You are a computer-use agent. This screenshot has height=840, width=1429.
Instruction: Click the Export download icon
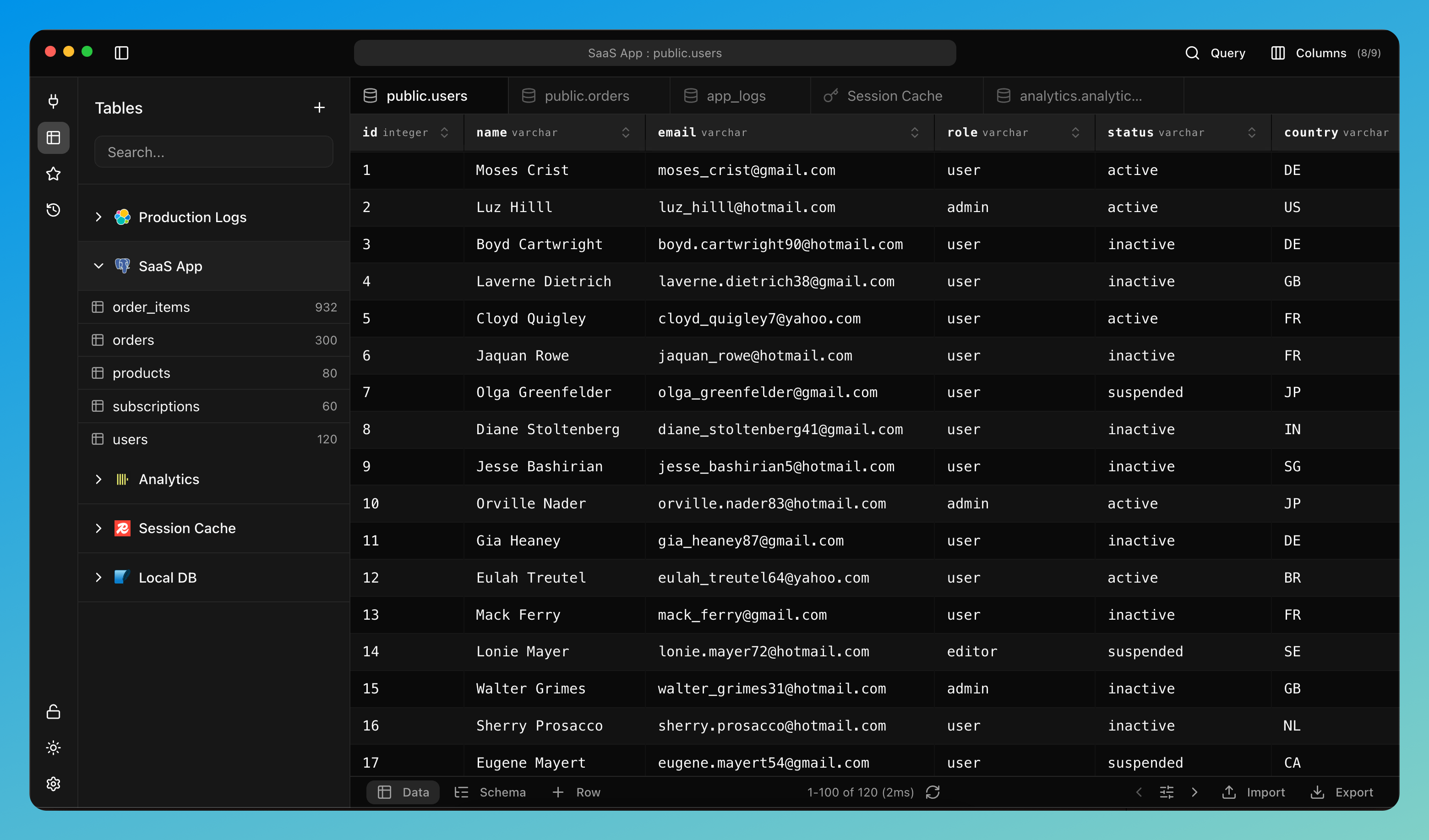tap(1317, 792)
